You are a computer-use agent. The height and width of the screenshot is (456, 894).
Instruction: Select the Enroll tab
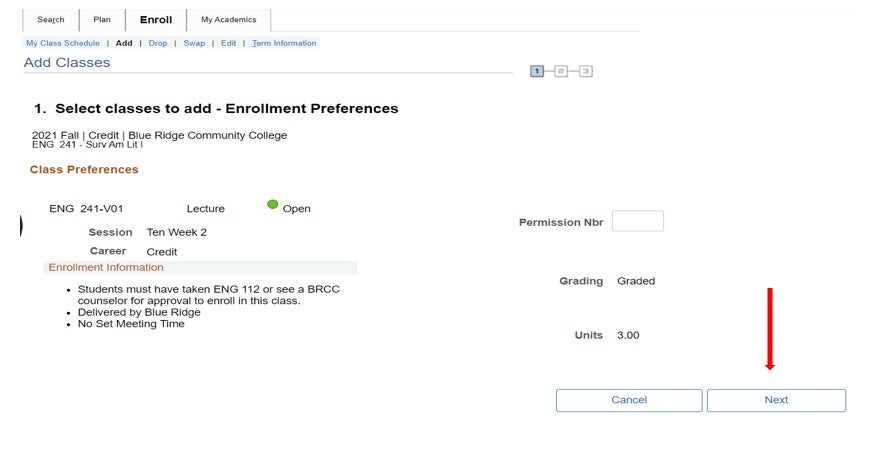coord(156,20)
